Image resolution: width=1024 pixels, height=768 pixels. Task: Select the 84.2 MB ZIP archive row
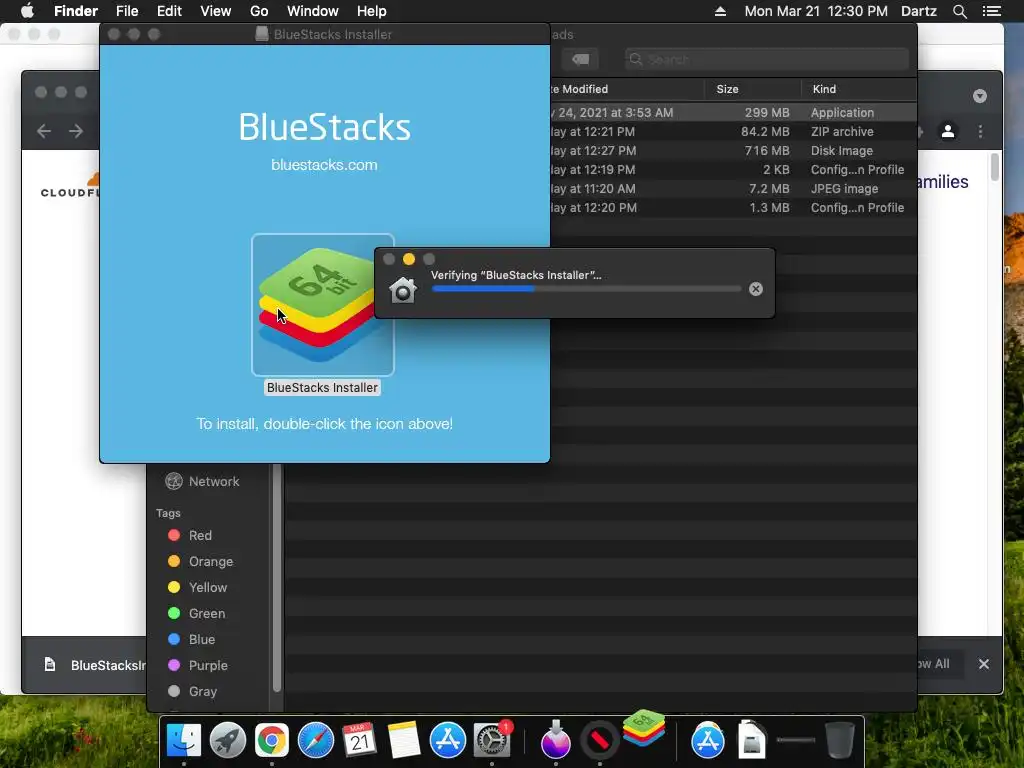[733, 131]
